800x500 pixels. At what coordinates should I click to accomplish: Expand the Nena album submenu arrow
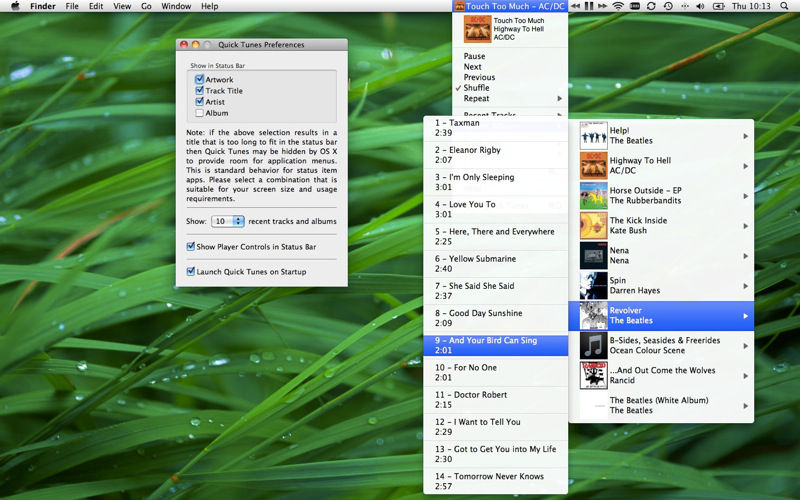click(x=745, y=256)
